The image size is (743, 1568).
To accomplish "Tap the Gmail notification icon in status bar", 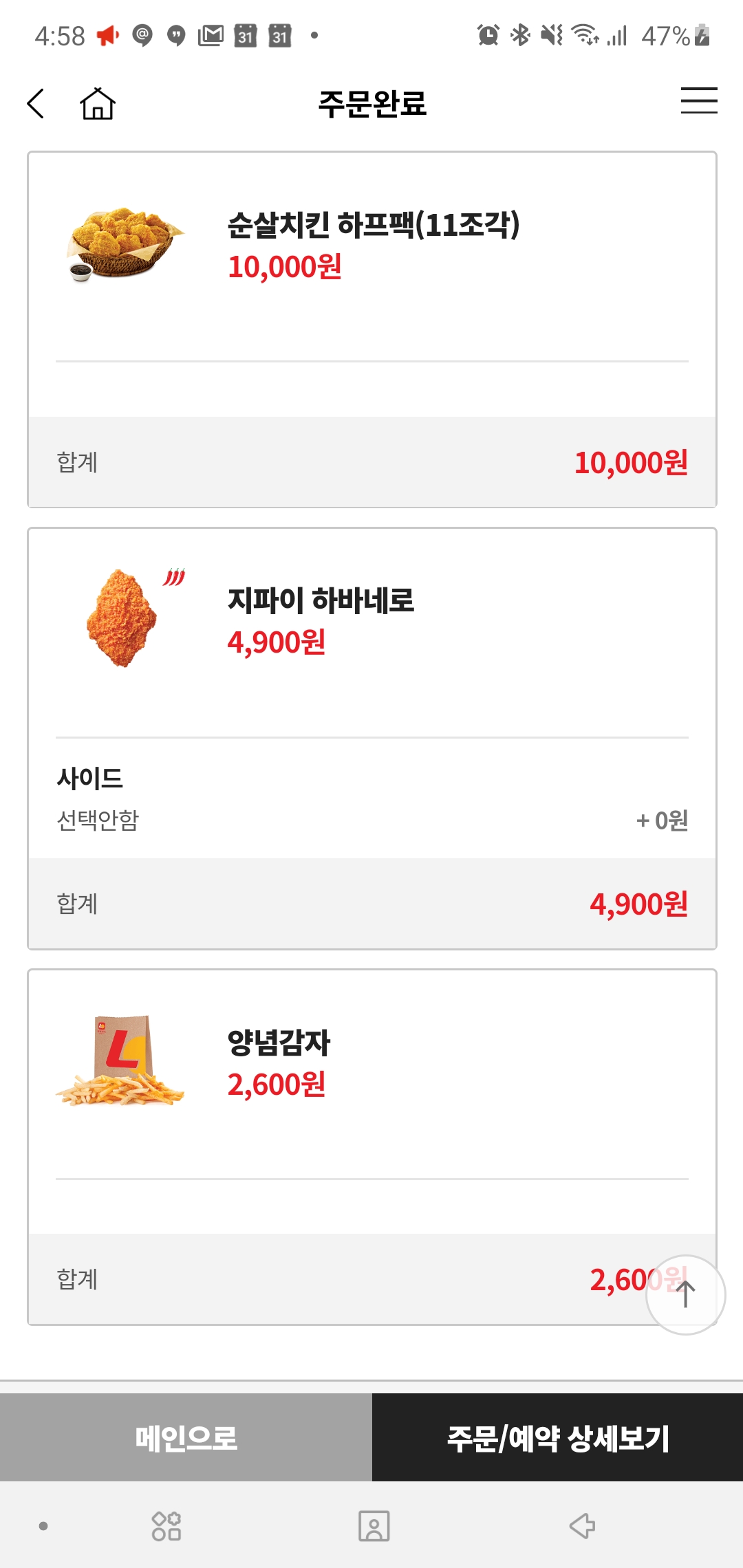I will coord(211,35).
